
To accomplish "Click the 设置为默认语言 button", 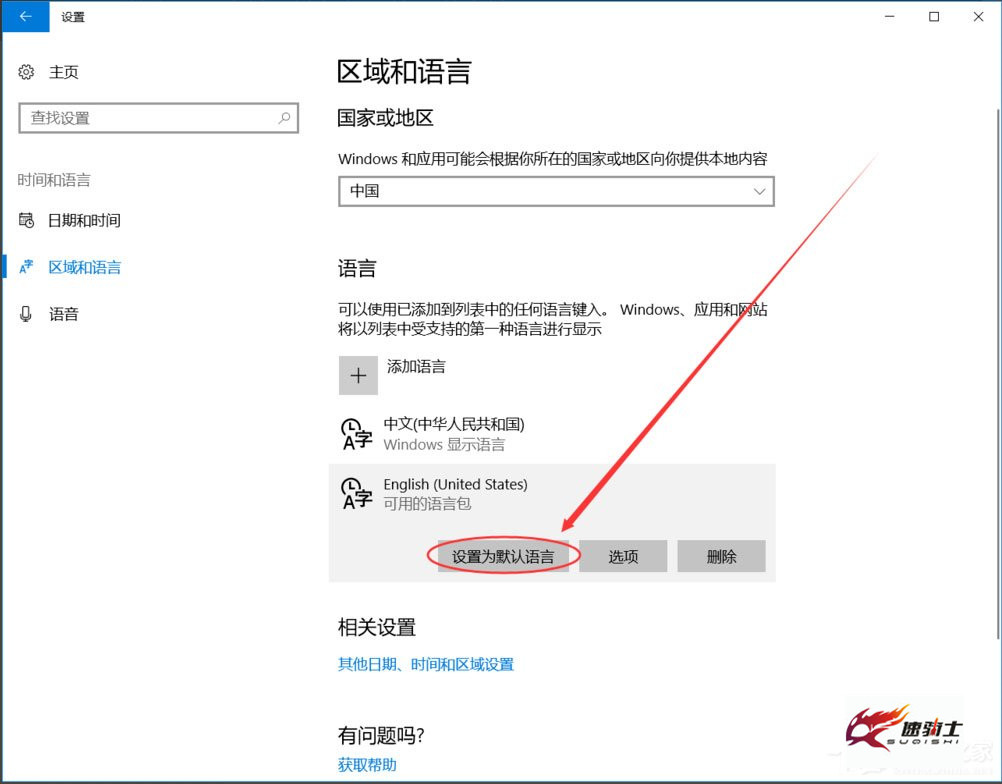I will 503,556.
